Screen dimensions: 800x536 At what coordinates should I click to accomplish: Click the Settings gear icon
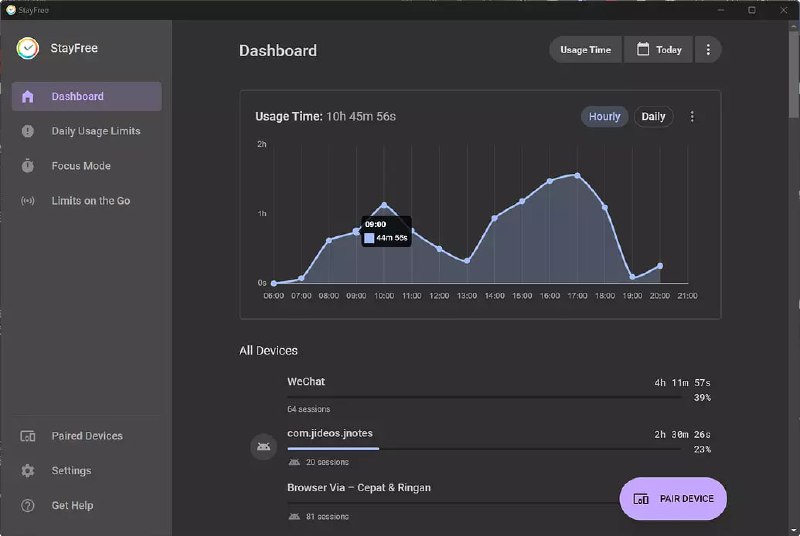tap(28, 471)
